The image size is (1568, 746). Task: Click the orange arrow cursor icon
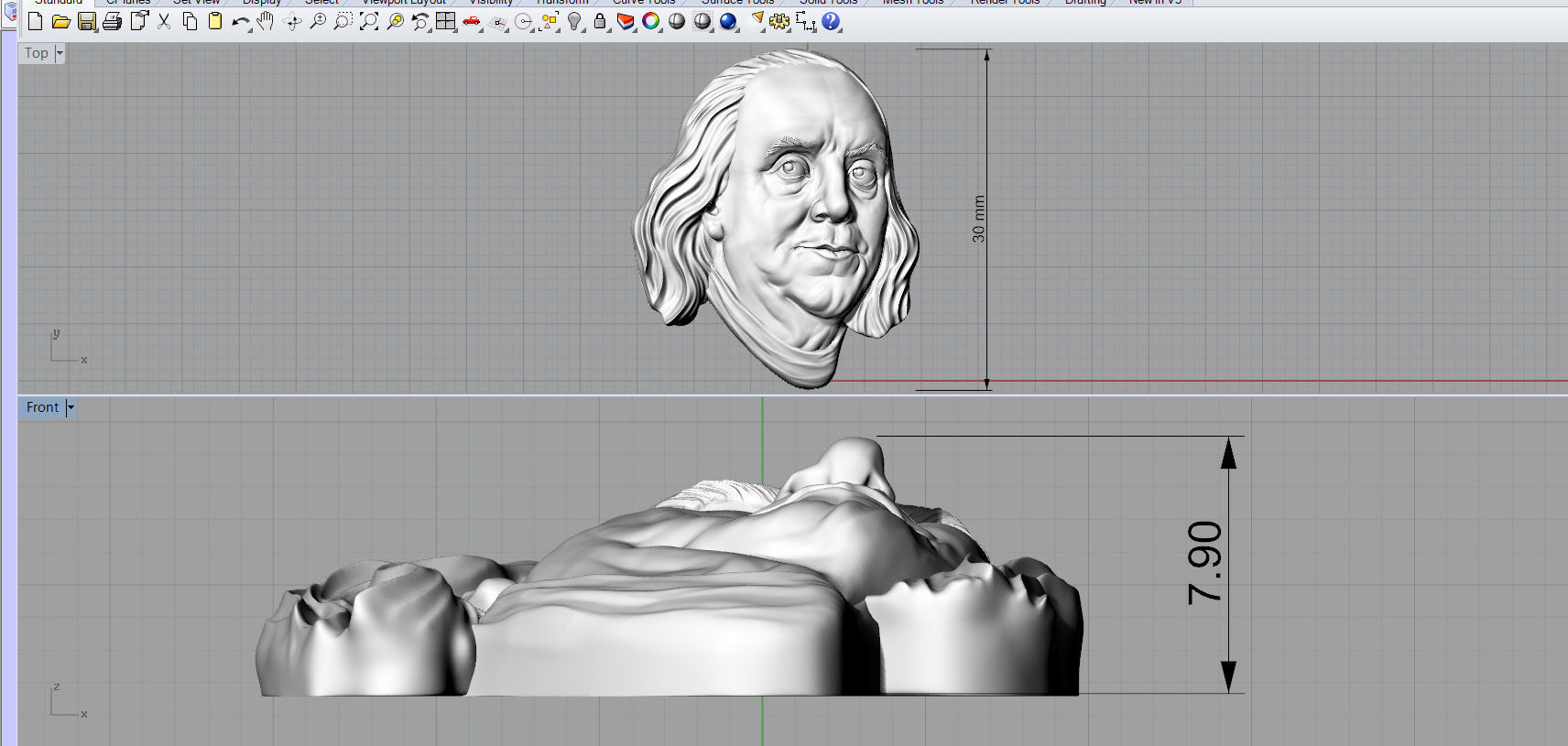pos(757,21)
